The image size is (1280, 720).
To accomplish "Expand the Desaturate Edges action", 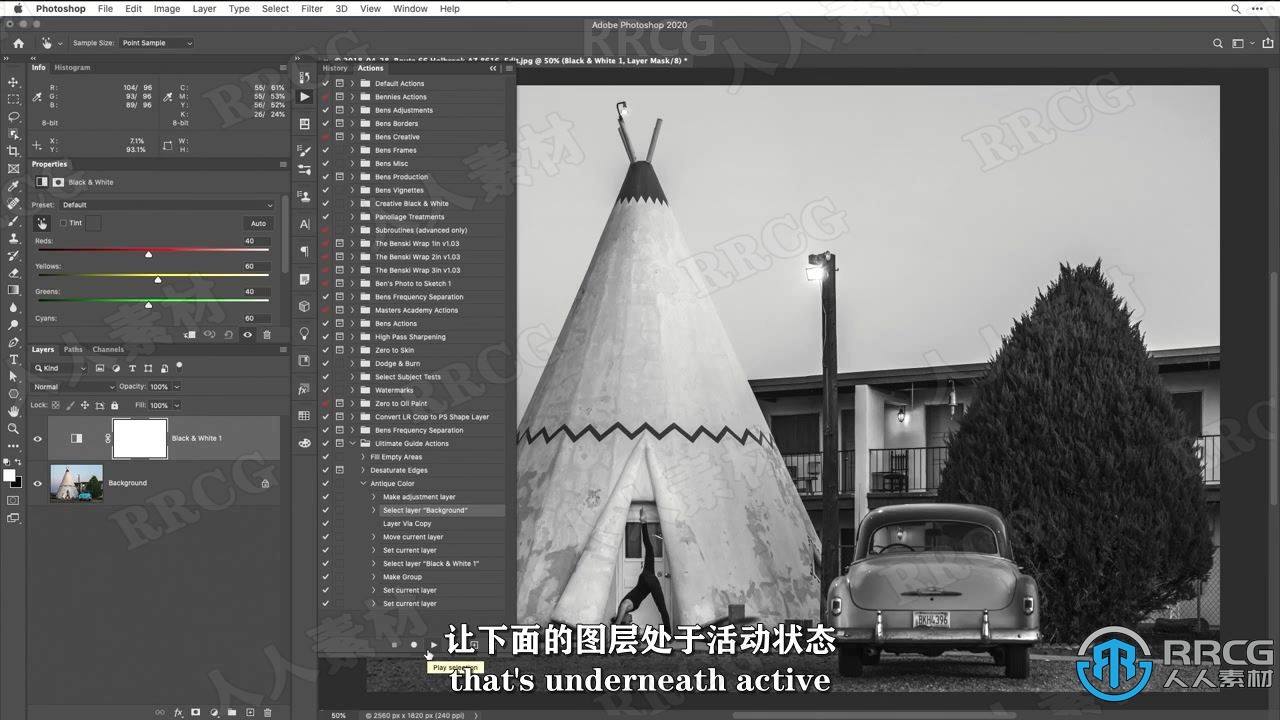I will tap(363, 470).
